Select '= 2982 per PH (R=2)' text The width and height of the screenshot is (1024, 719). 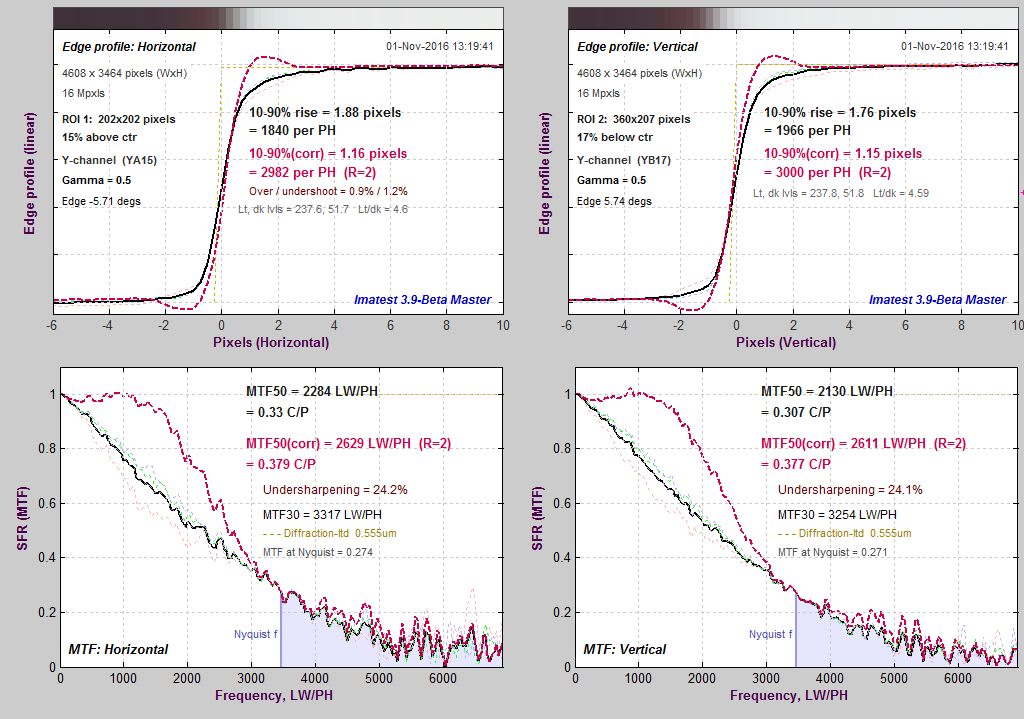coord(313,172)
